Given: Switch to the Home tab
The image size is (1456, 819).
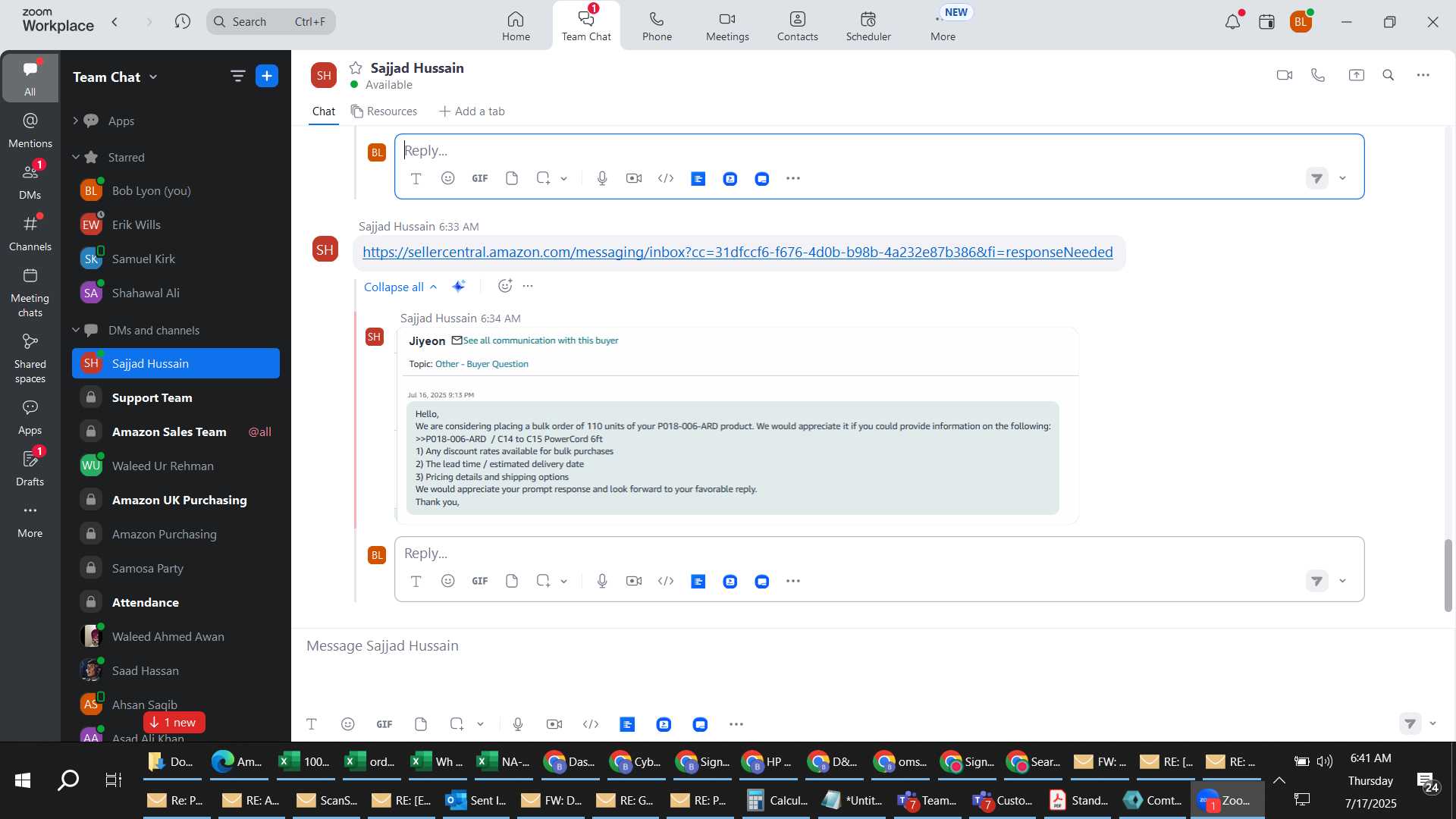Looking at the screenshot, I should pyautogui.click(x=516, y=26).
